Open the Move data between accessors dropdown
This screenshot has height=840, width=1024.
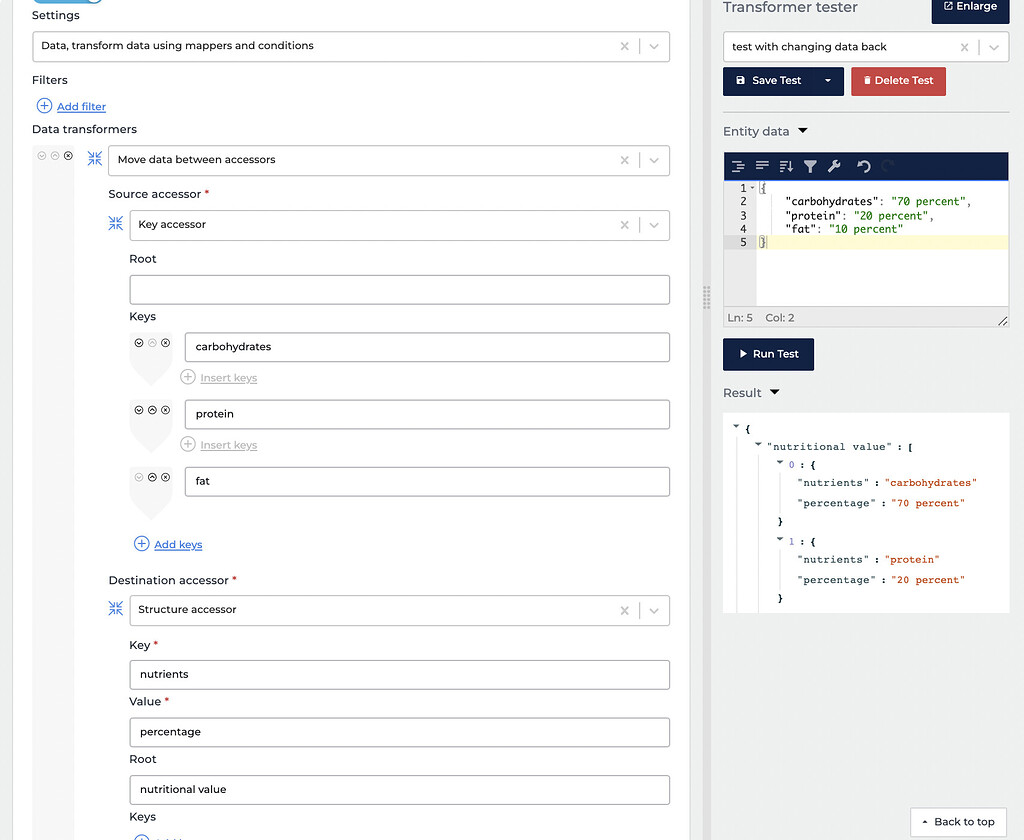[x=654, y=160]
